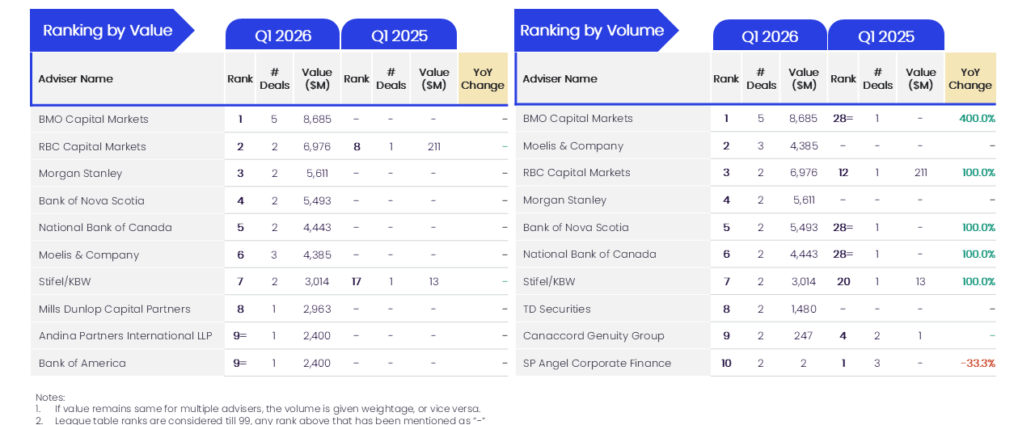Click the green 400.0% YoY change value
This screenshot has width=1035, height=425.
[x=976, y=119]
